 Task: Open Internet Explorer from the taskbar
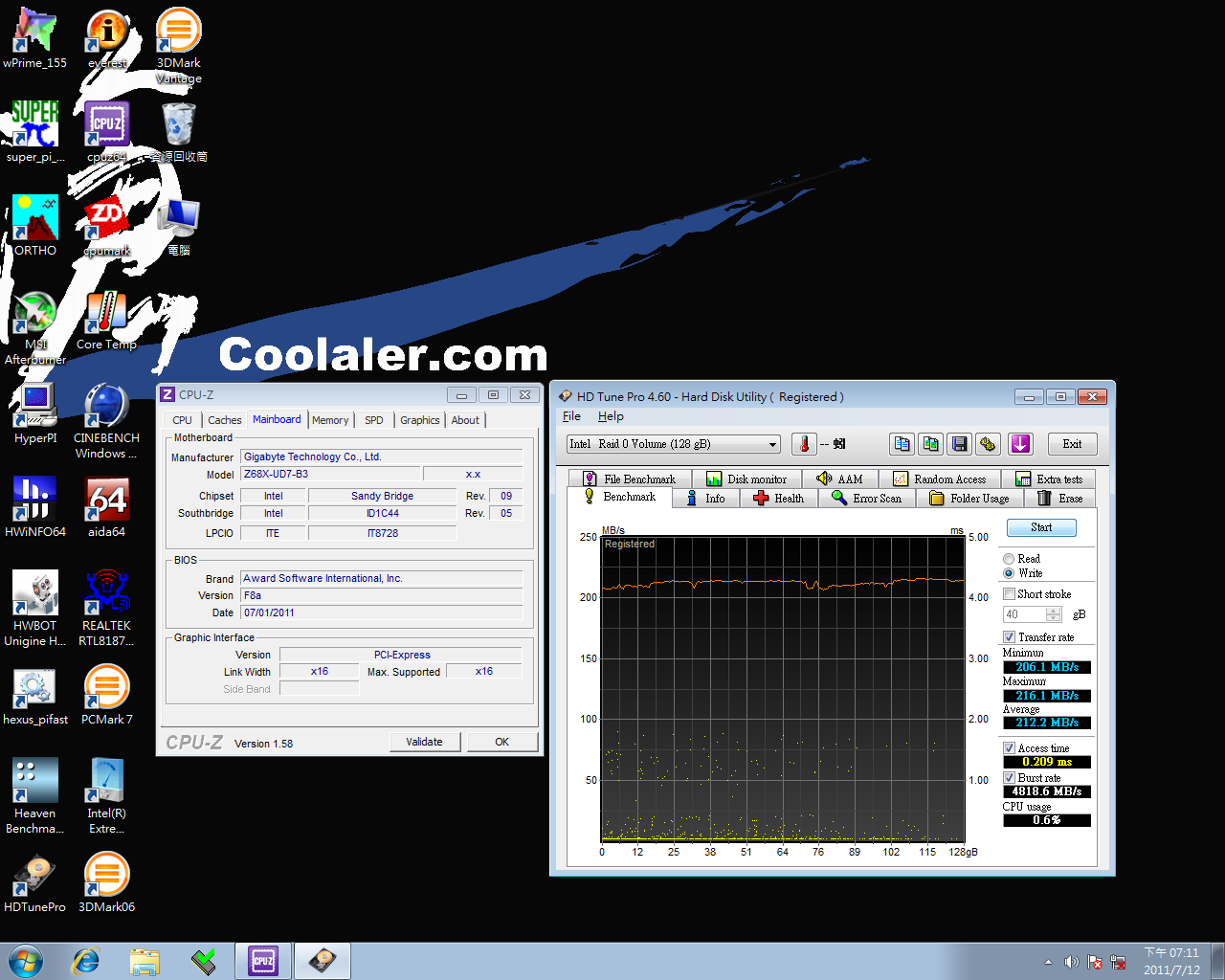86,961
